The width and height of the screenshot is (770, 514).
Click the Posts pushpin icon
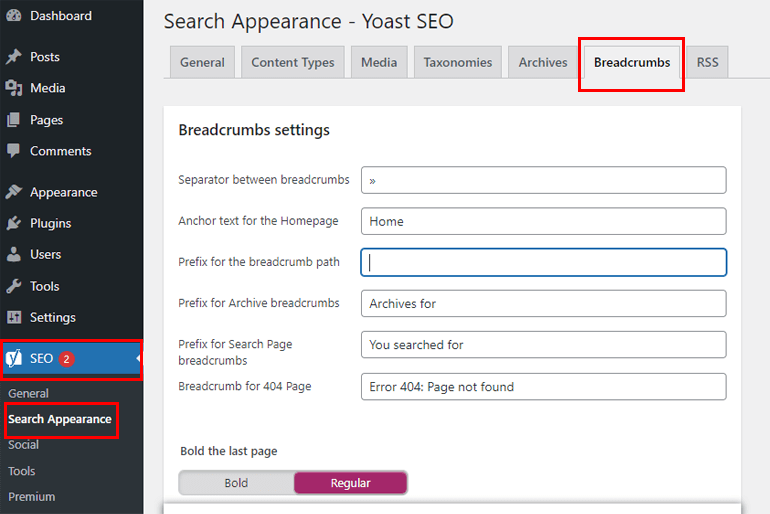point(14,56)
